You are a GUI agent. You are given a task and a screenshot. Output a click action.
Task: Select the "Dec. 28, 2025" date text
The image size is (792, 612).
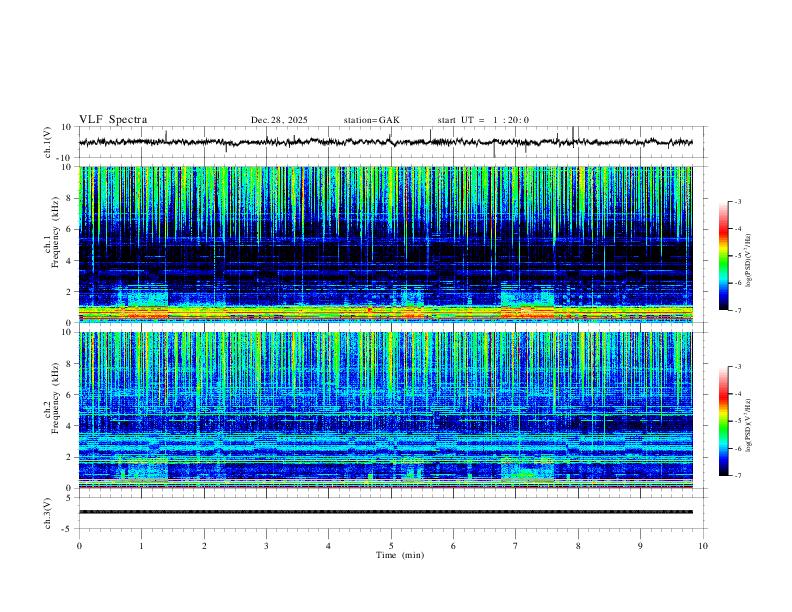[279, 120]
